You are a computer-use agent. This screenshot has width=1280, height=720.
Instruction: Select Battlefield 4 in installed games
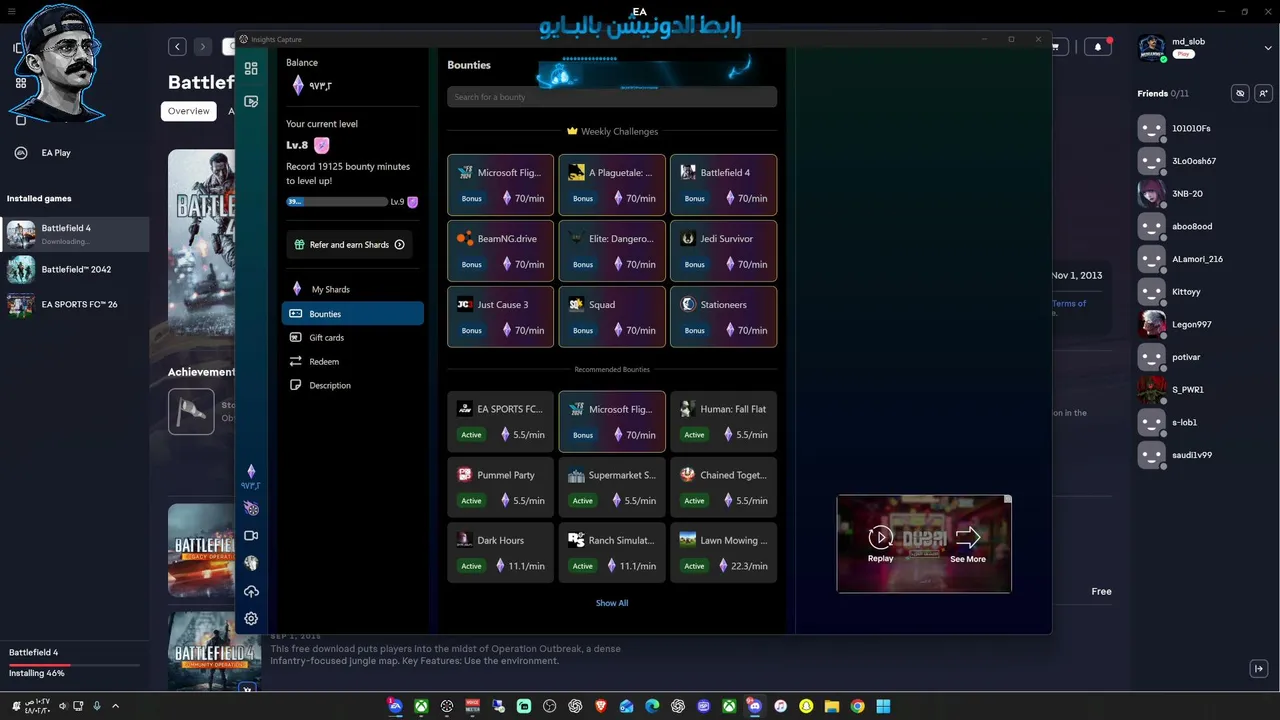[x=75, y=234]
